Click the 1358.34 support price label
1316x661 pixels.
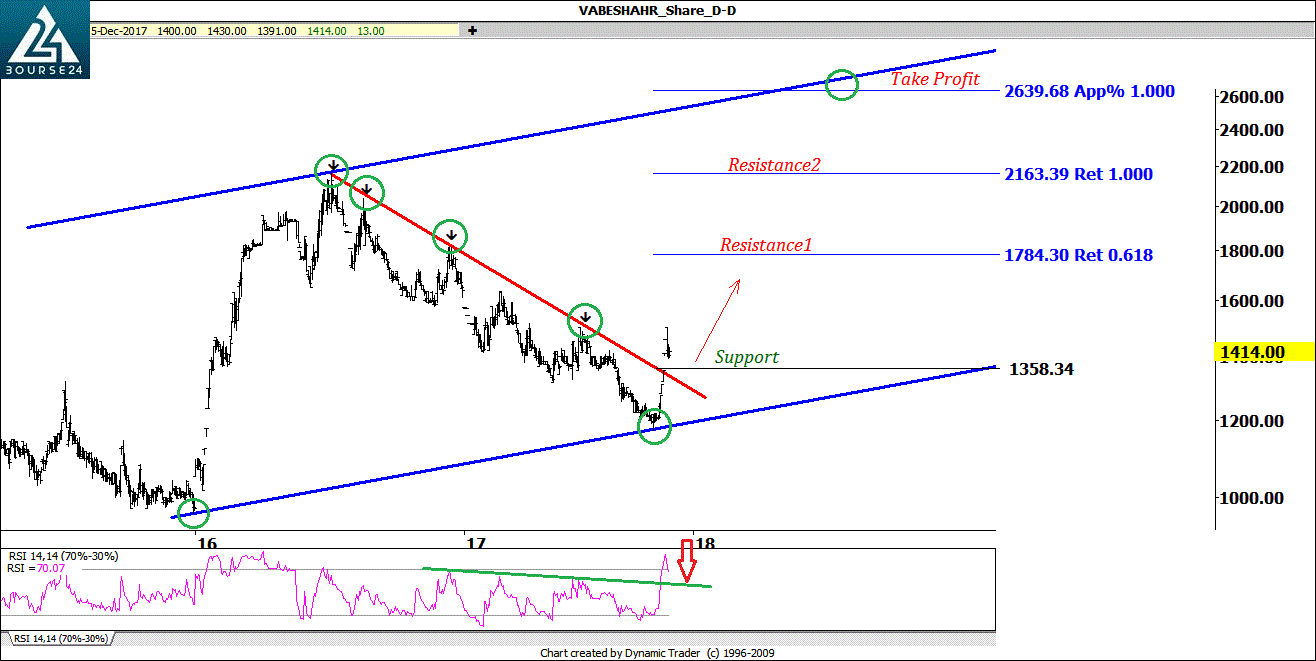tap(1042, 369)
